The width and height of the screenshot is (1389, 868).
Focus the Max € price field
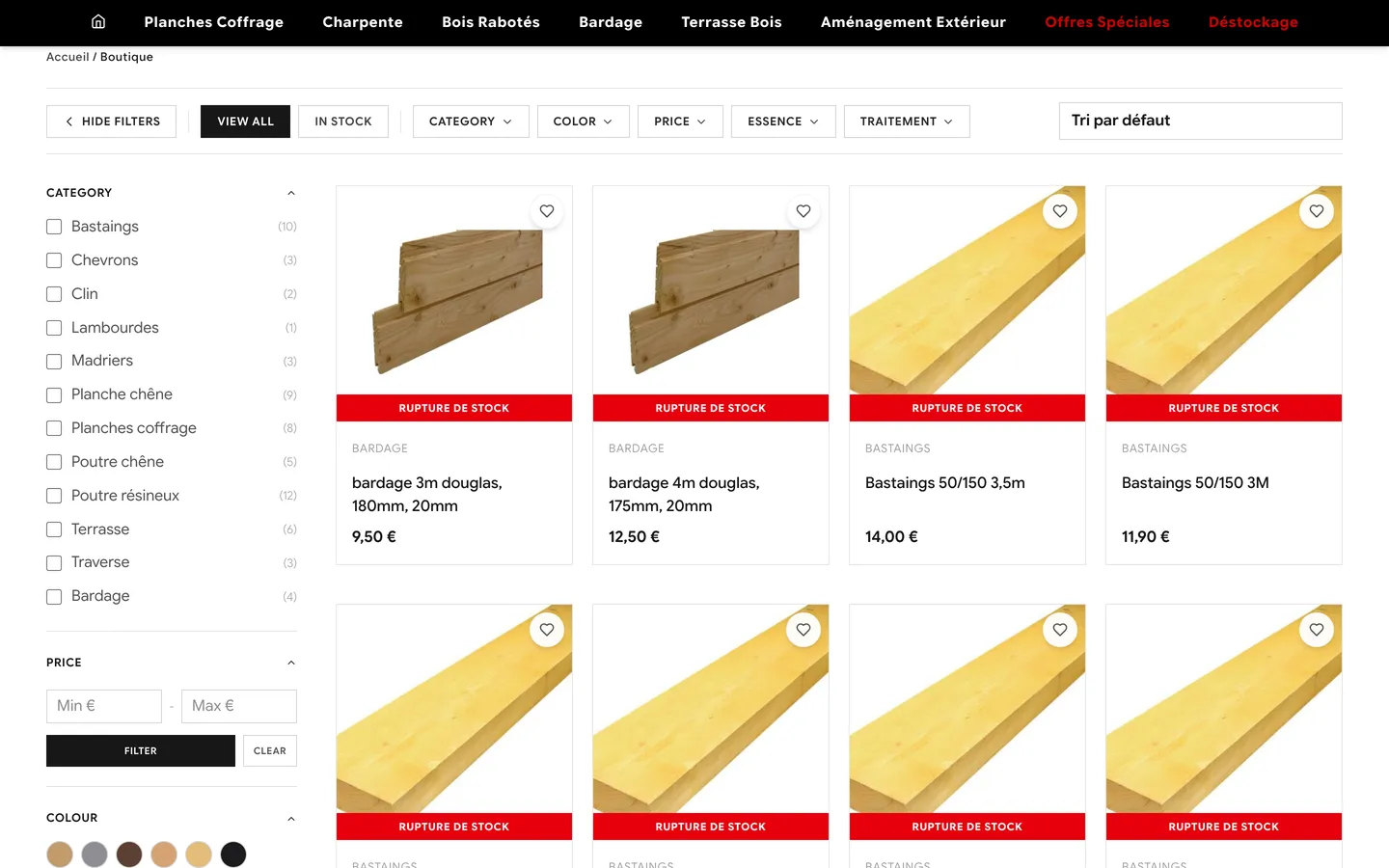(239, 706)
